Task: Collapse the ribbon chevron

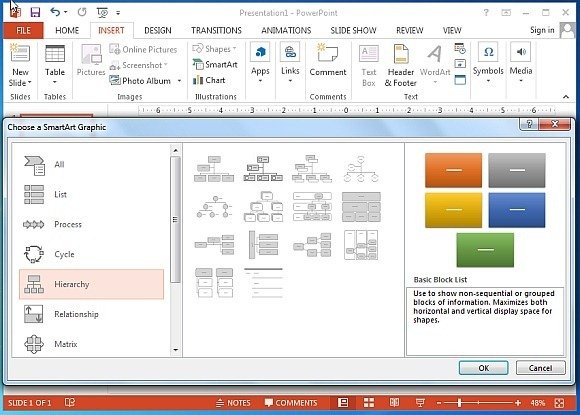Action: point(566,97)
